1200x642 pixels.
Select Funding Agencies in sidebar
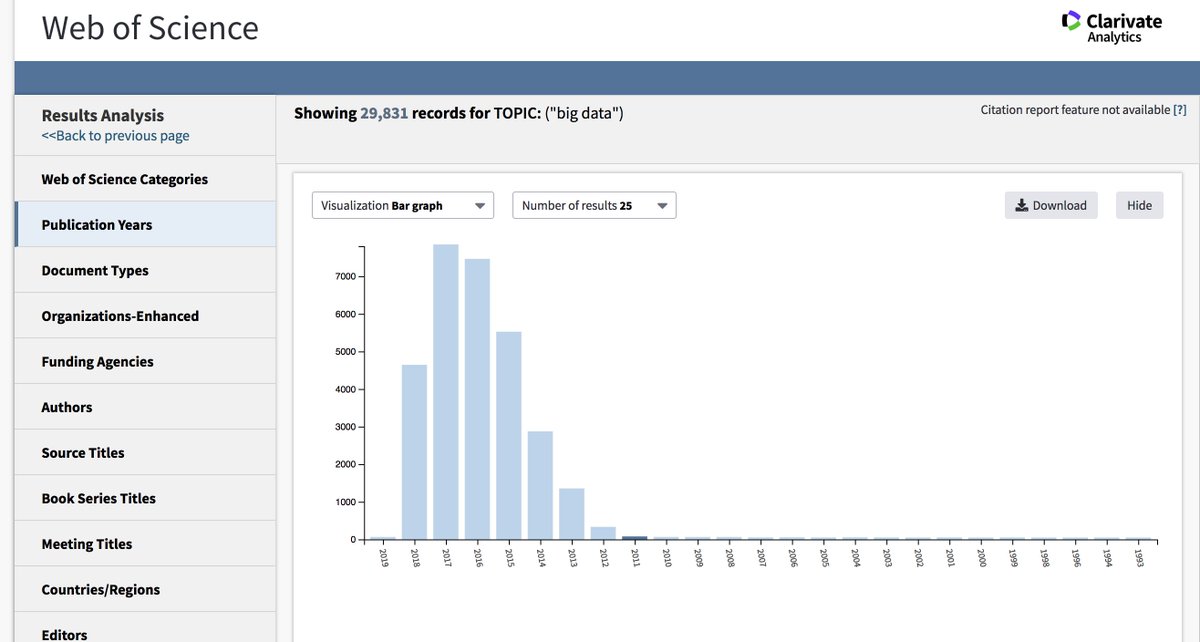coord(145,361)
